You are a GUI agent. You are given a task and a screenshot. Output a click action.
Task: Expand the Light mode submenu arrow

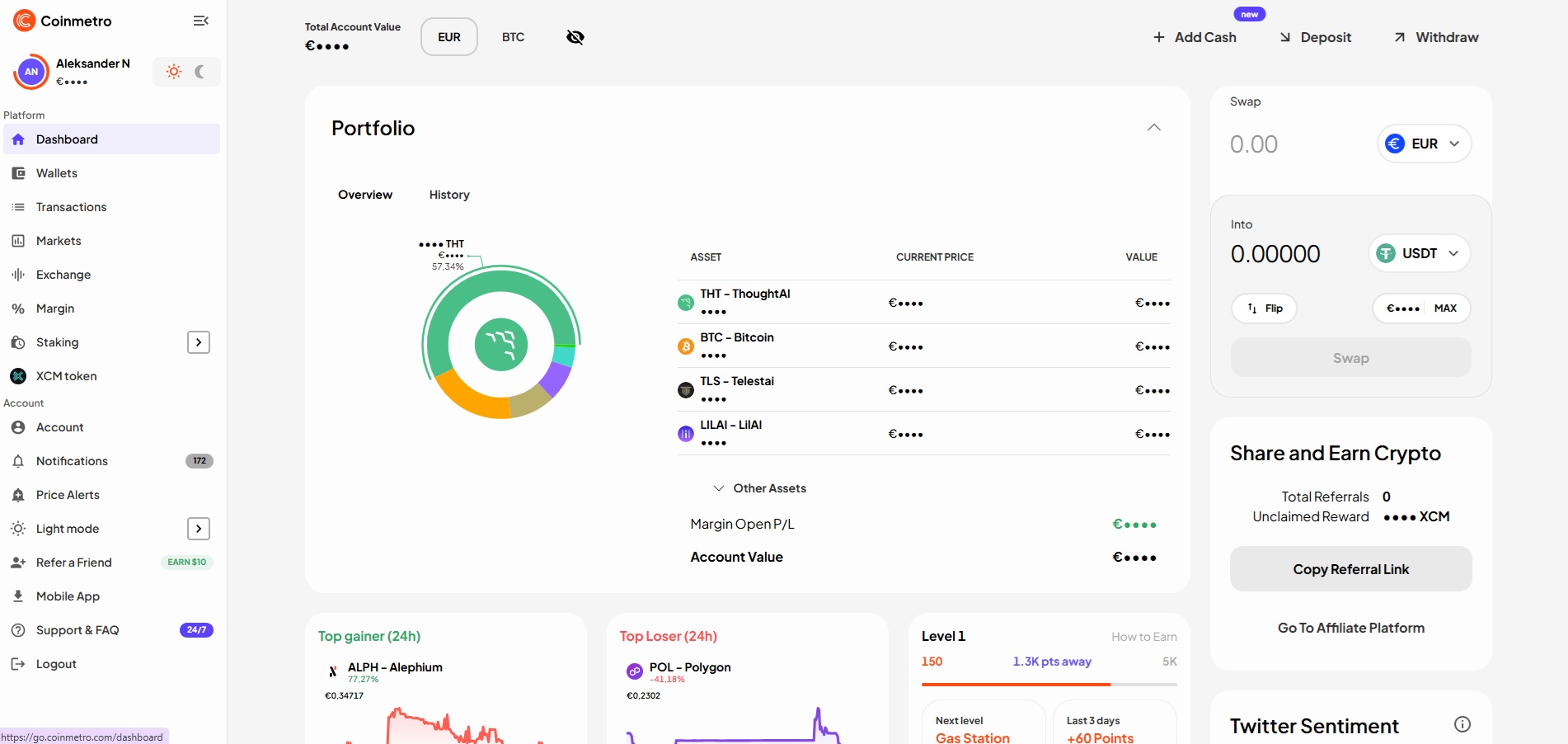point(199,529)
